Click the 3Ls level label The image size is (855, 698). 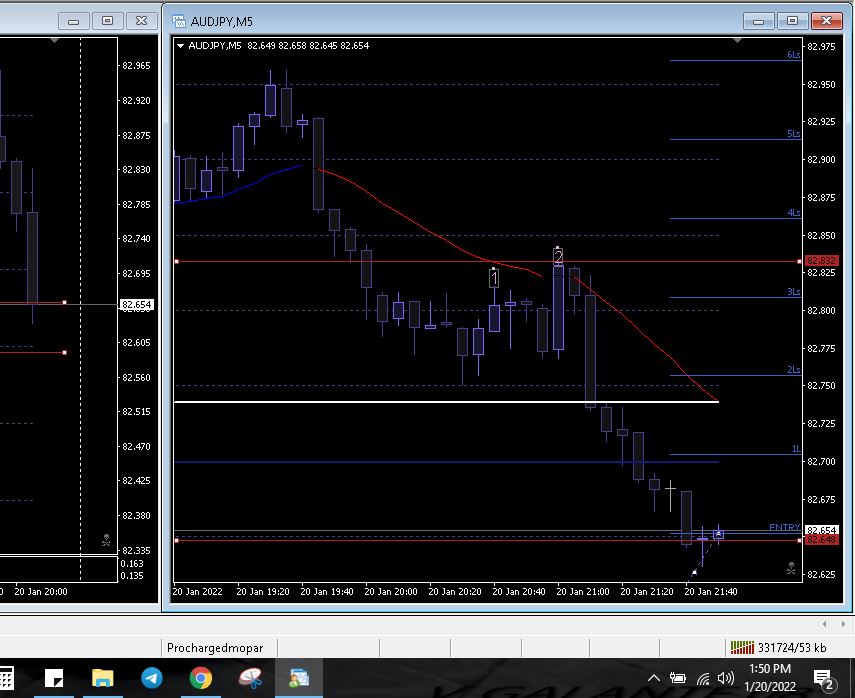(x=793, y=292)
